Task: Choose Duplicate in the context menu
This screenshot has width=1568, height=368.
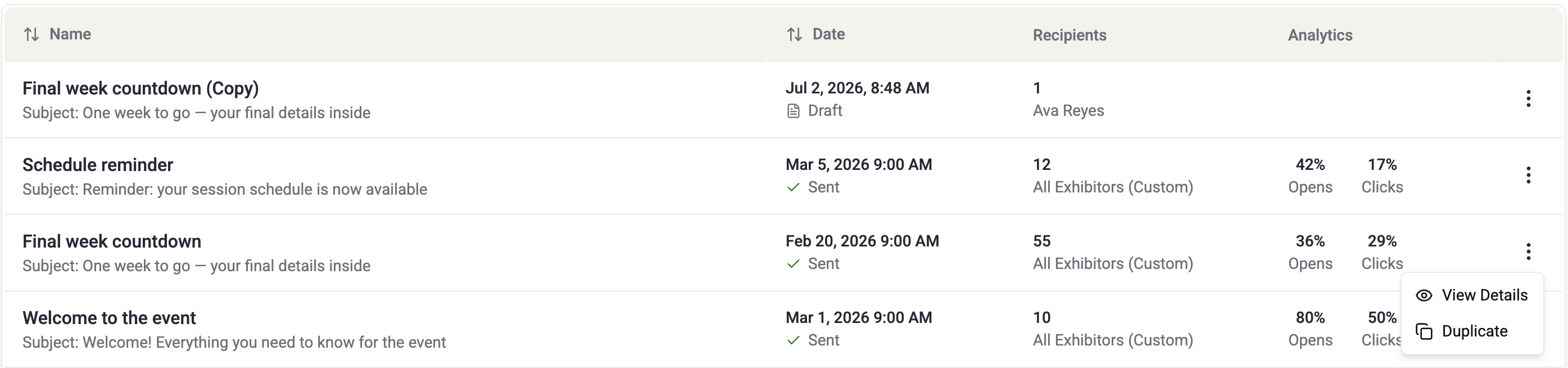Action: tap(1472, 331)
